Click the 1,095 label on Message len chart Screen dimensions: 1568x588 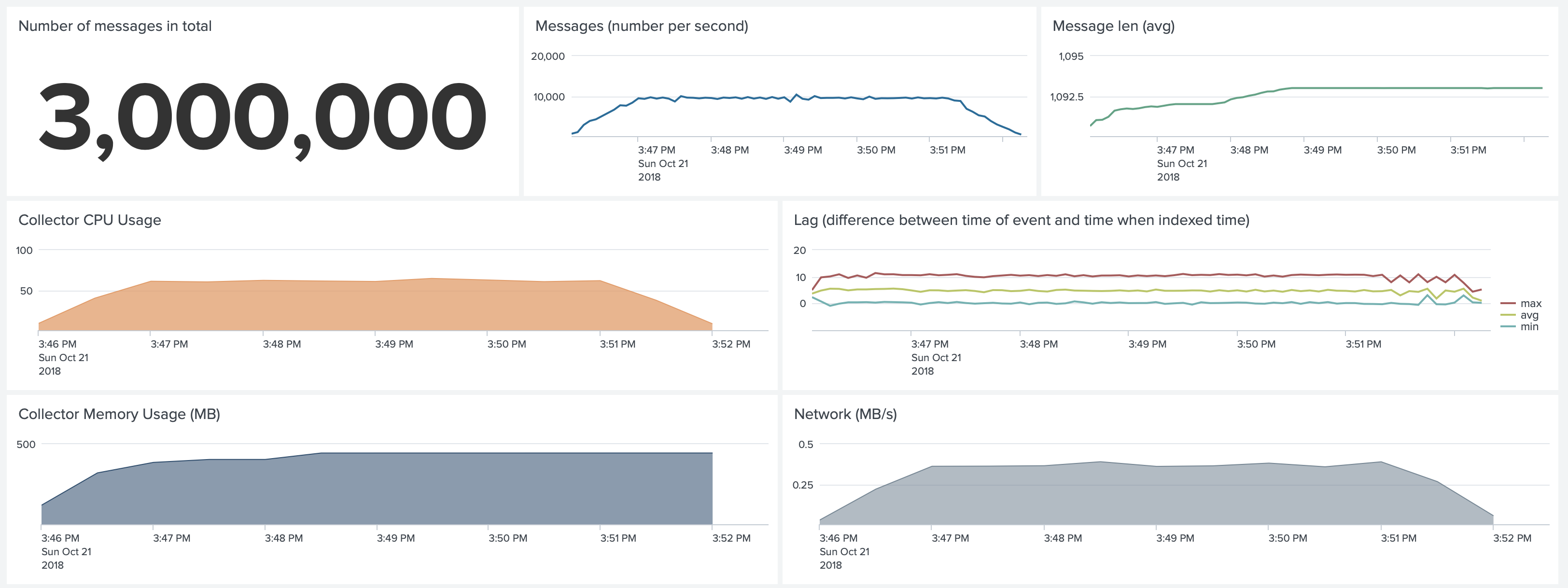1071,56
